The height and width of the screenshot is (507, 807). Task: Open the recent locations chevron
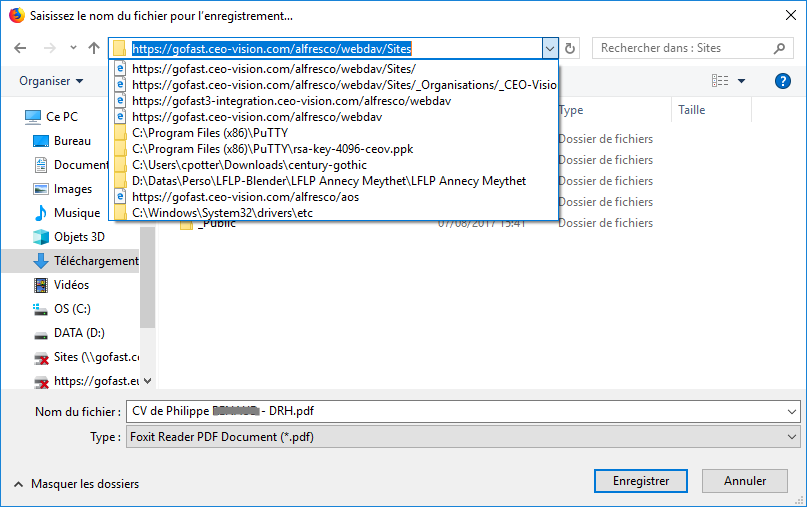click(x=73, y=48)
